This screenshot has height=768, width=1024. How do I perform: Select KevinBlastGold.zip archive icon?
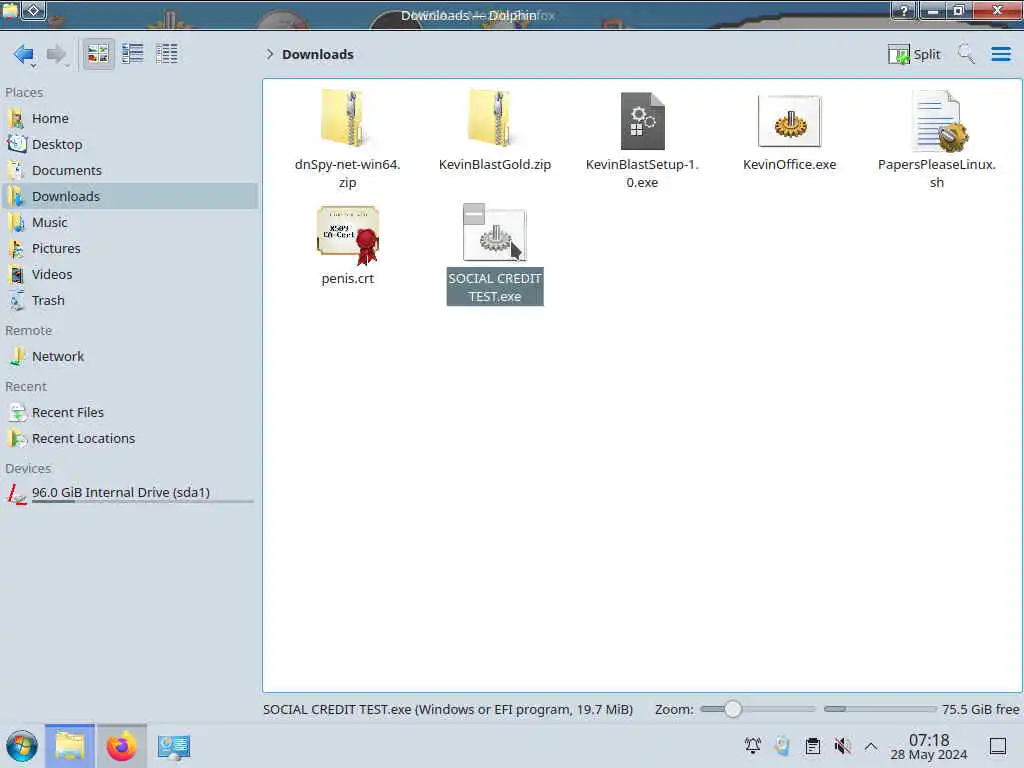[x=494, y=118]
